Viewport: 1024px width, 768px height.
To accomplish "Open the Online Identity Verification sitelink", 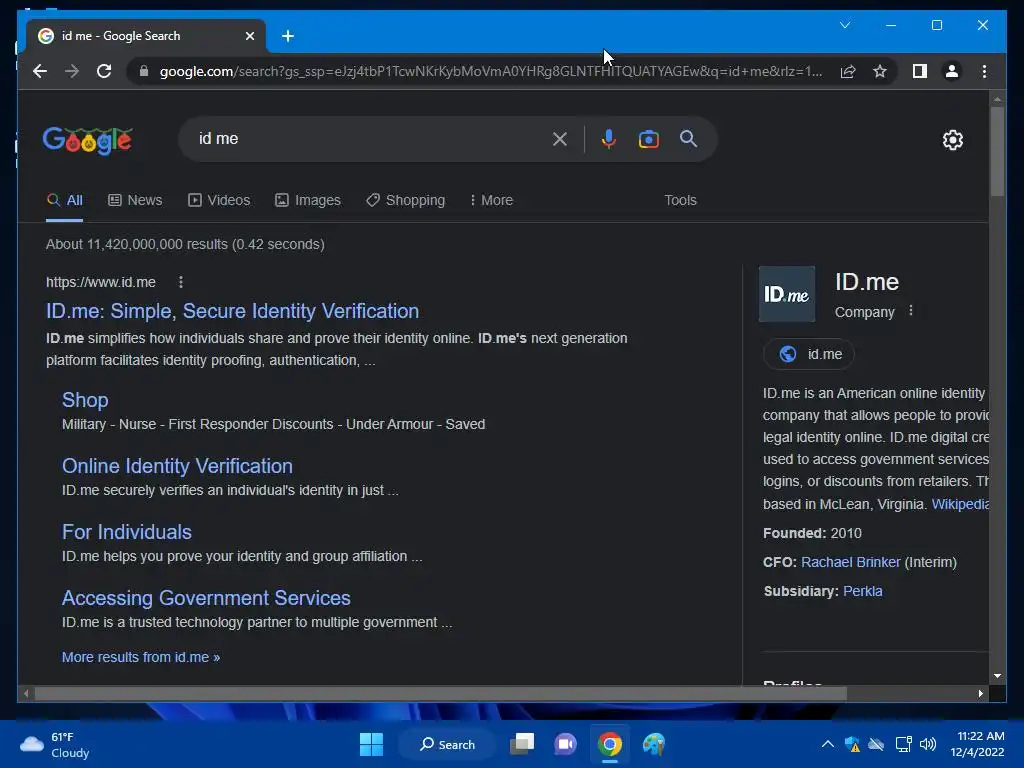I will [177, 466].
